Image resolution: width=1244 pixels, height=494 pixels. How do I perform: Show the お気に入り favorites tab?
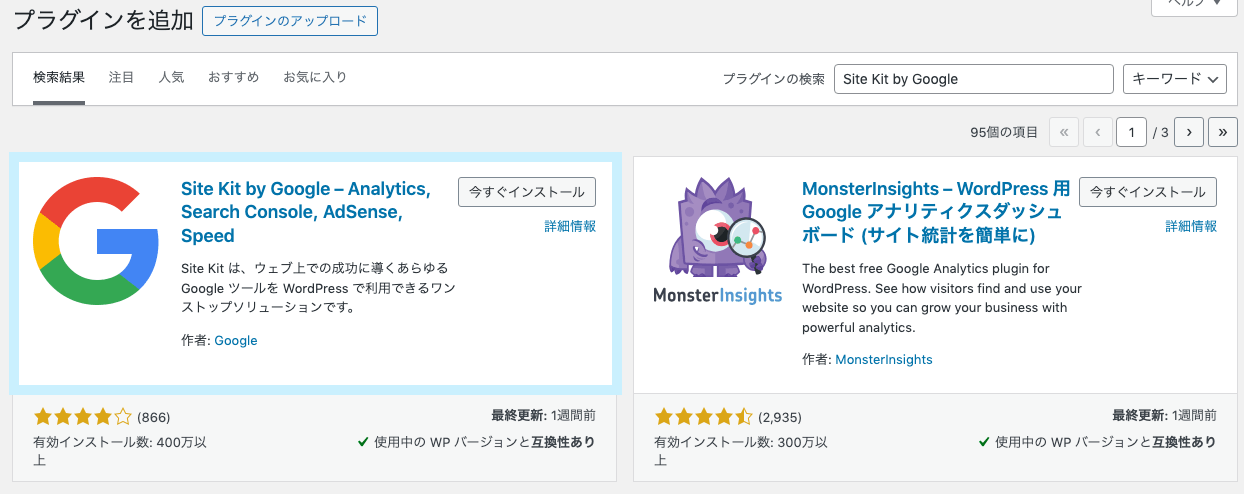(315, 77)
